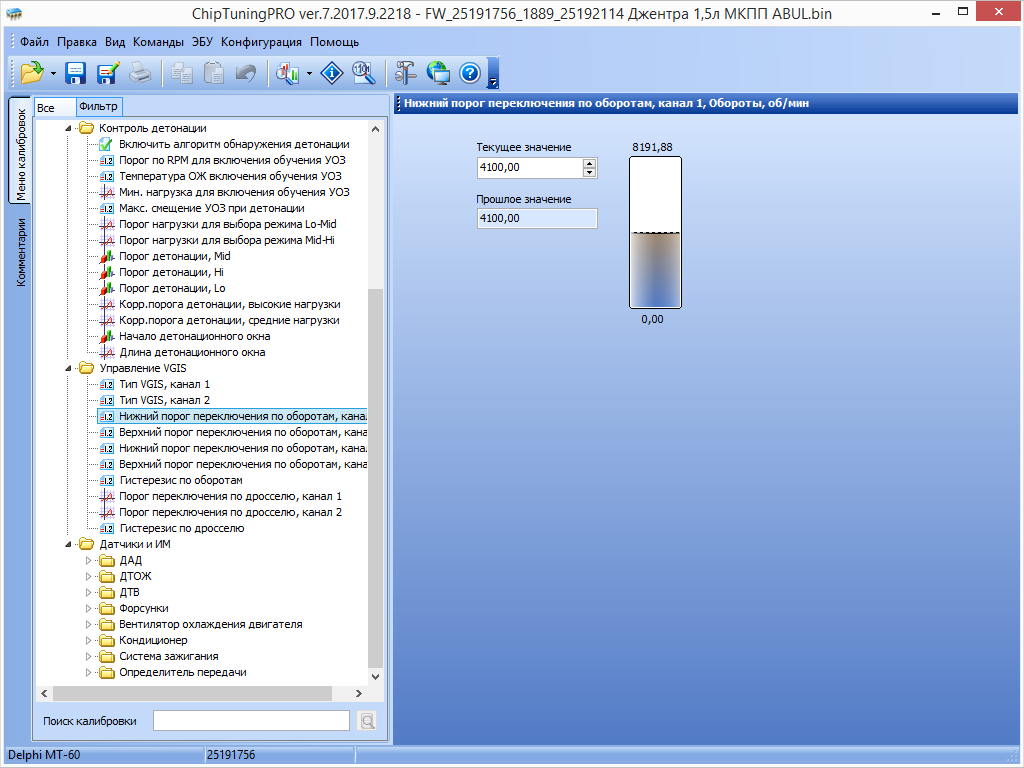Open the ЭБУ menu
Image resolution: width=1024 pixels, height=768 pixels.
click(x=202, y=42)
